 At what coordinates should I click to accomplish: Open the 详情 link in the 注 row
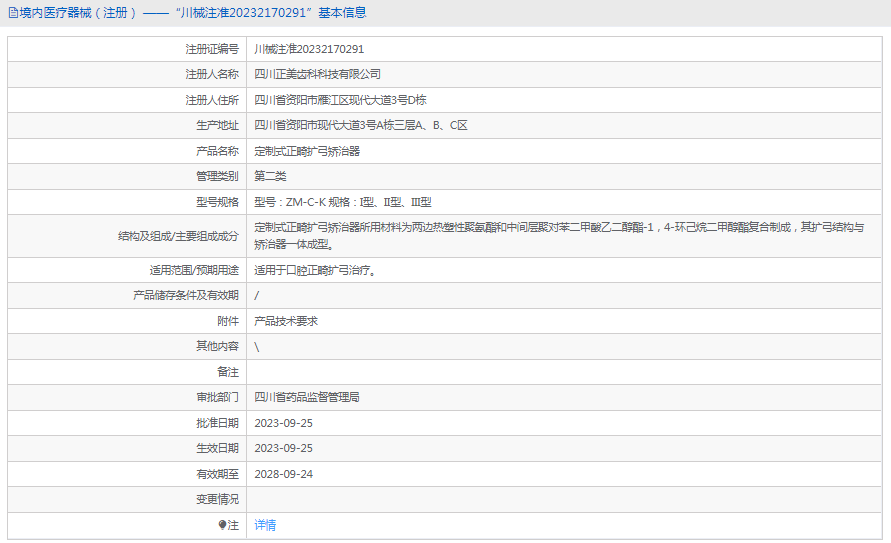click(265, 525)
